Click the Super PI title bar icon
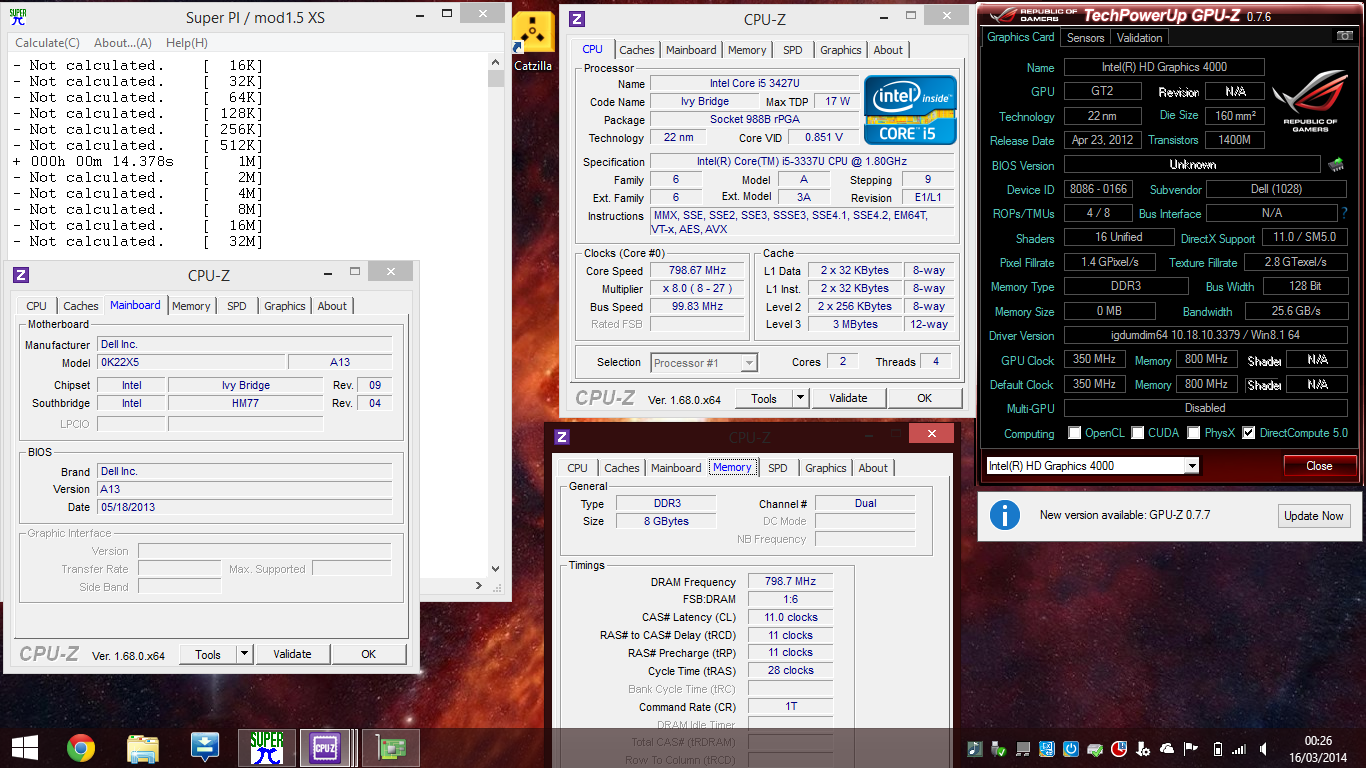This screenshot has height=768, width=1366. [18, 17]
